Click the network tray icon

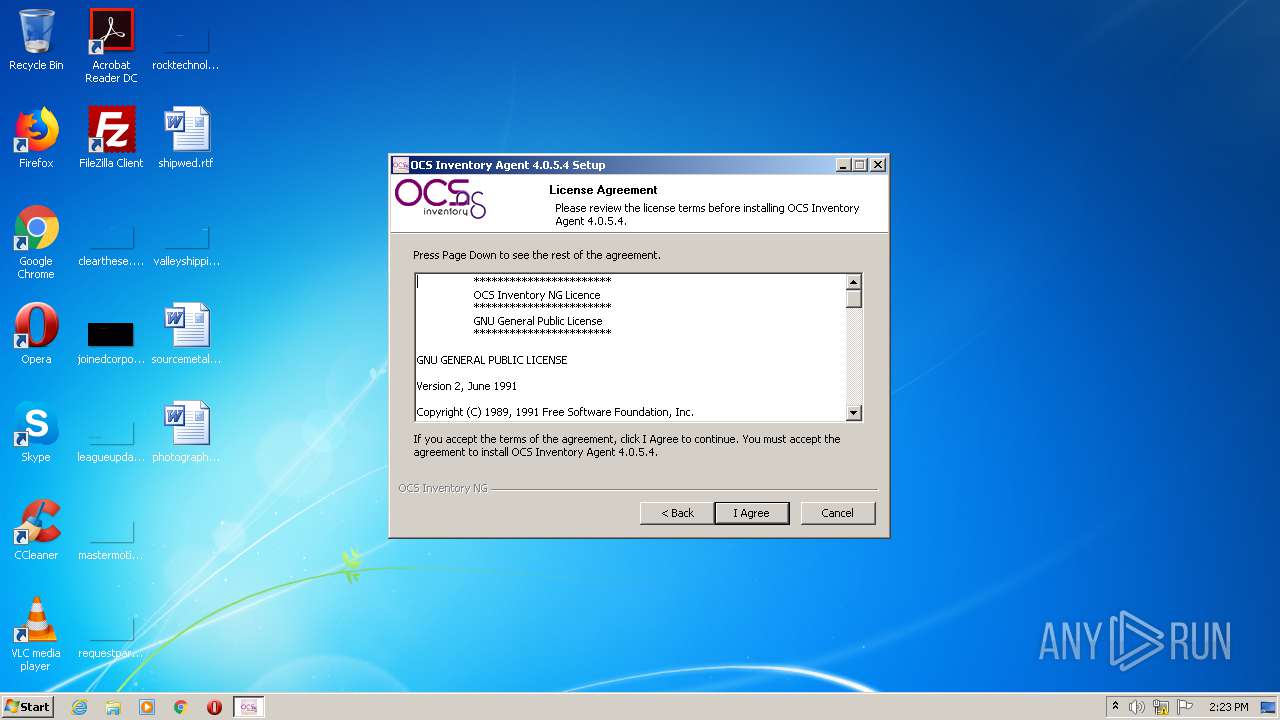(1161, 707)
